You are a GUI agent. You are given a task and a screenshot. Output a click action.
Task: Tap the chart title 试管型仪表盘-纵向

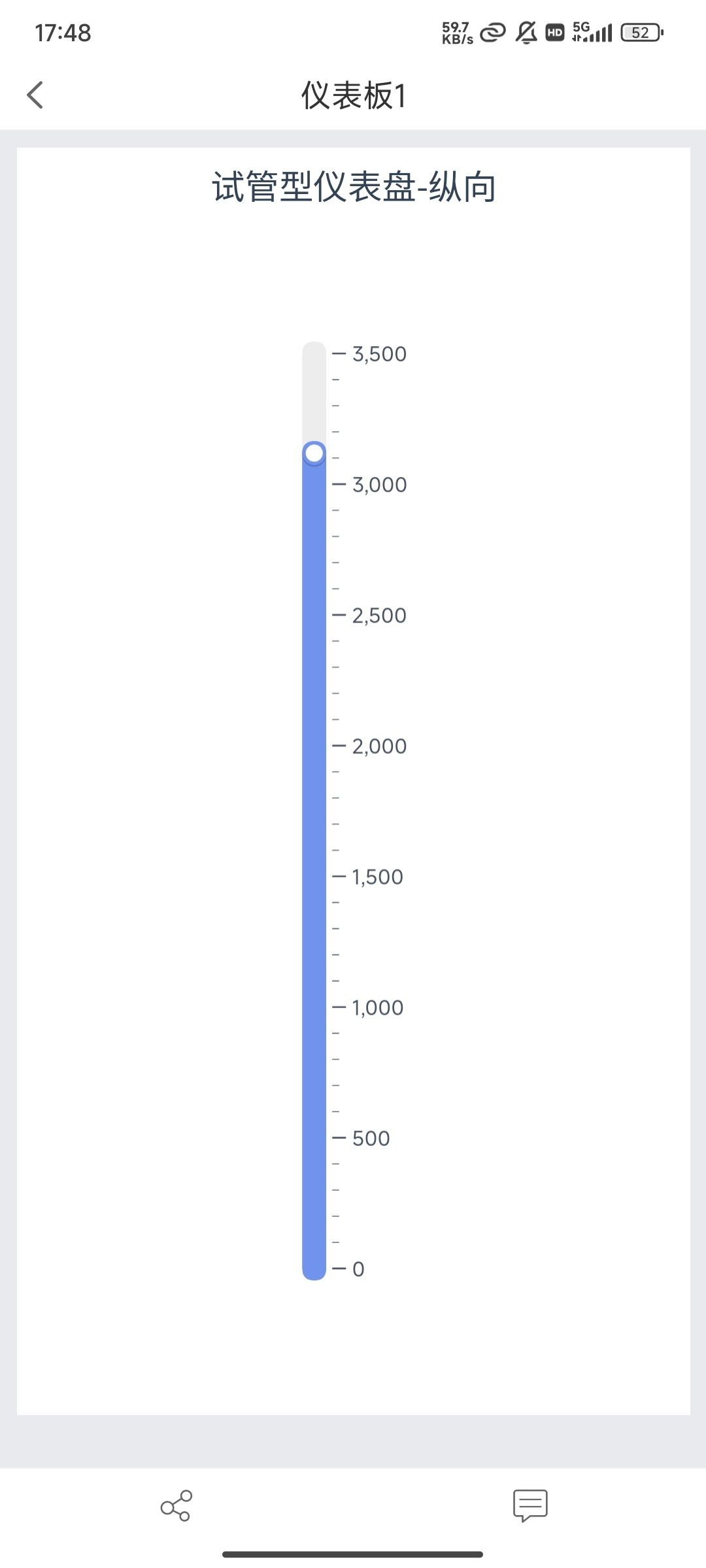coord(354,188)
